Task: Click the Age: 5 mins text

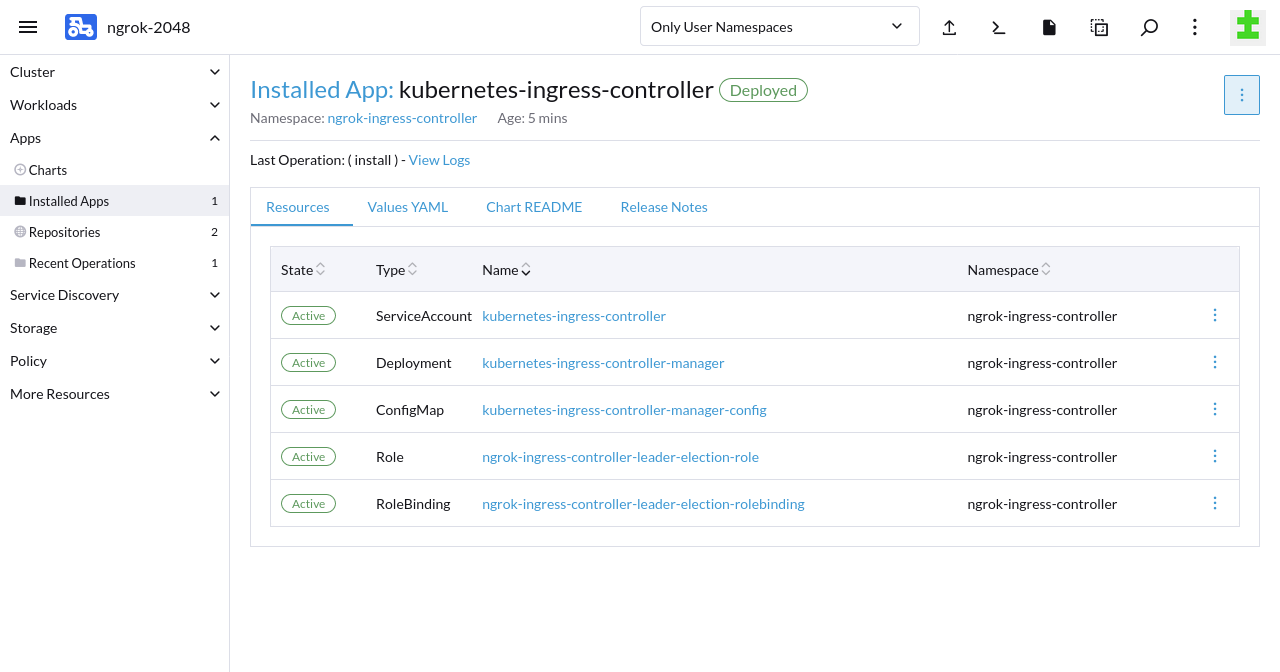Action: point(532,118)
